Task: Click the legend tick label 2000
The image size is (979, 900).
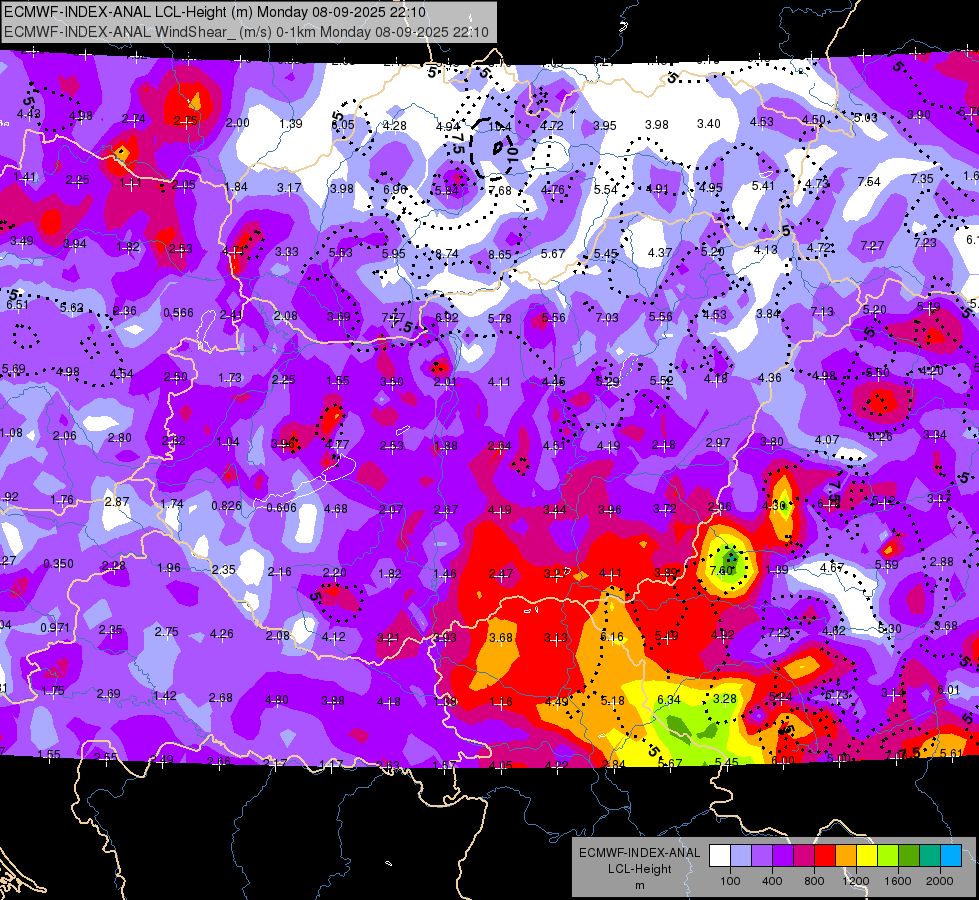Action: click(x=940, y=881)
